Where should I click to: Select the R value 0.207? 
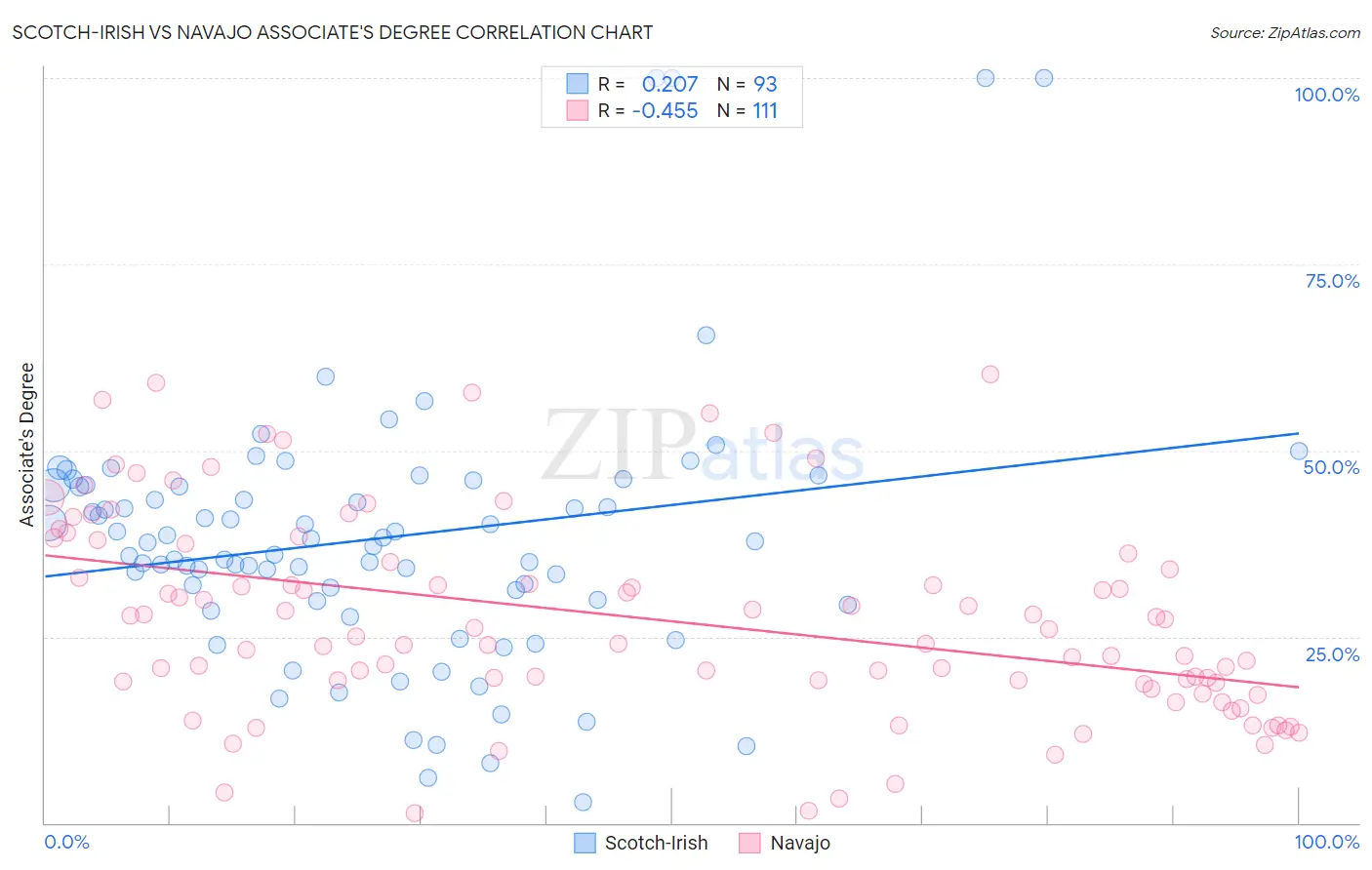[x=669, y=84]
